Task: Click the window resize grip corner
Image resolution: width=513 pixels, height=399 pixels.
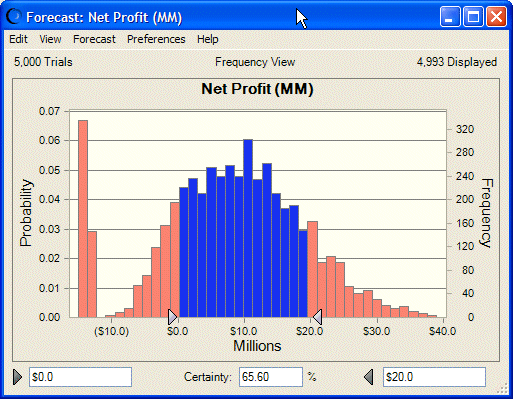Action: point(502,389)
